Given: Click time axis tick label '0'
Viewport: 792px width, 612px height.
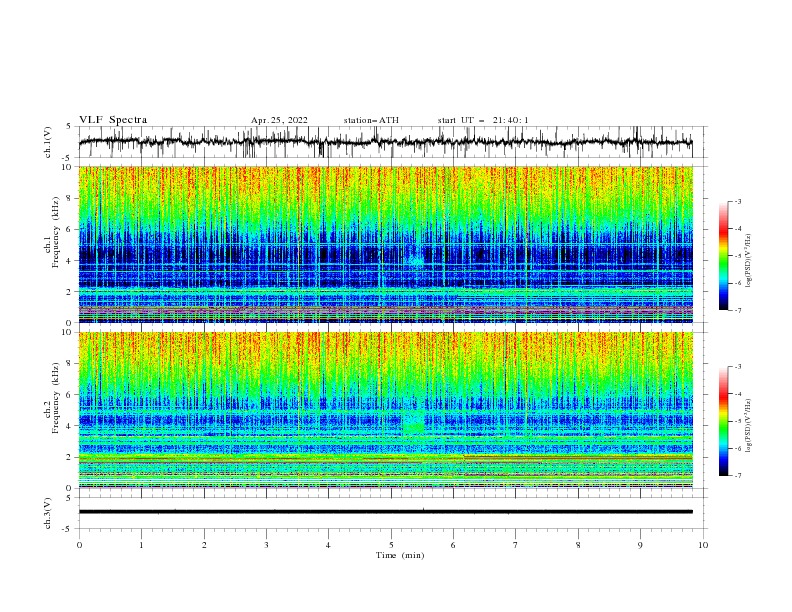Looking at the screenshot, I should click(79, 545).
